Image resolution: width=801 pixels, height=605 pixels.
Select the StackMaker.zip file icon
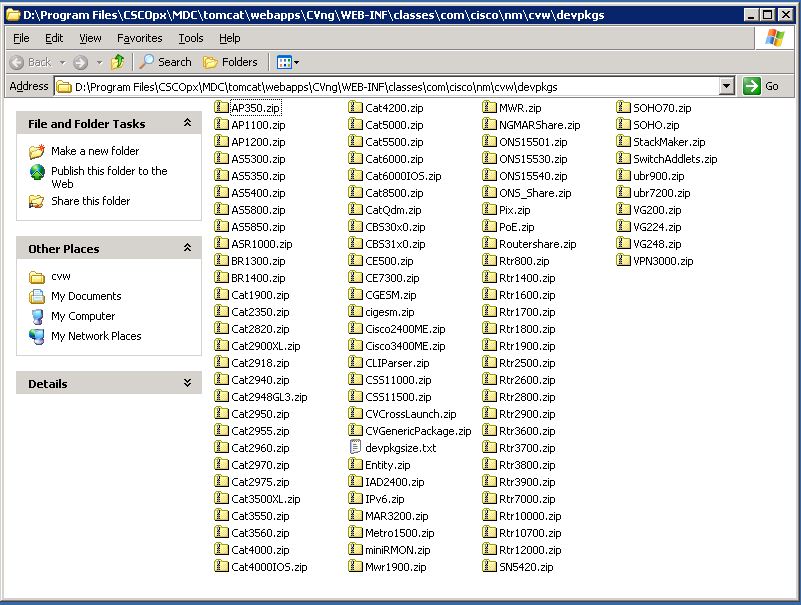tap(623, 142)
